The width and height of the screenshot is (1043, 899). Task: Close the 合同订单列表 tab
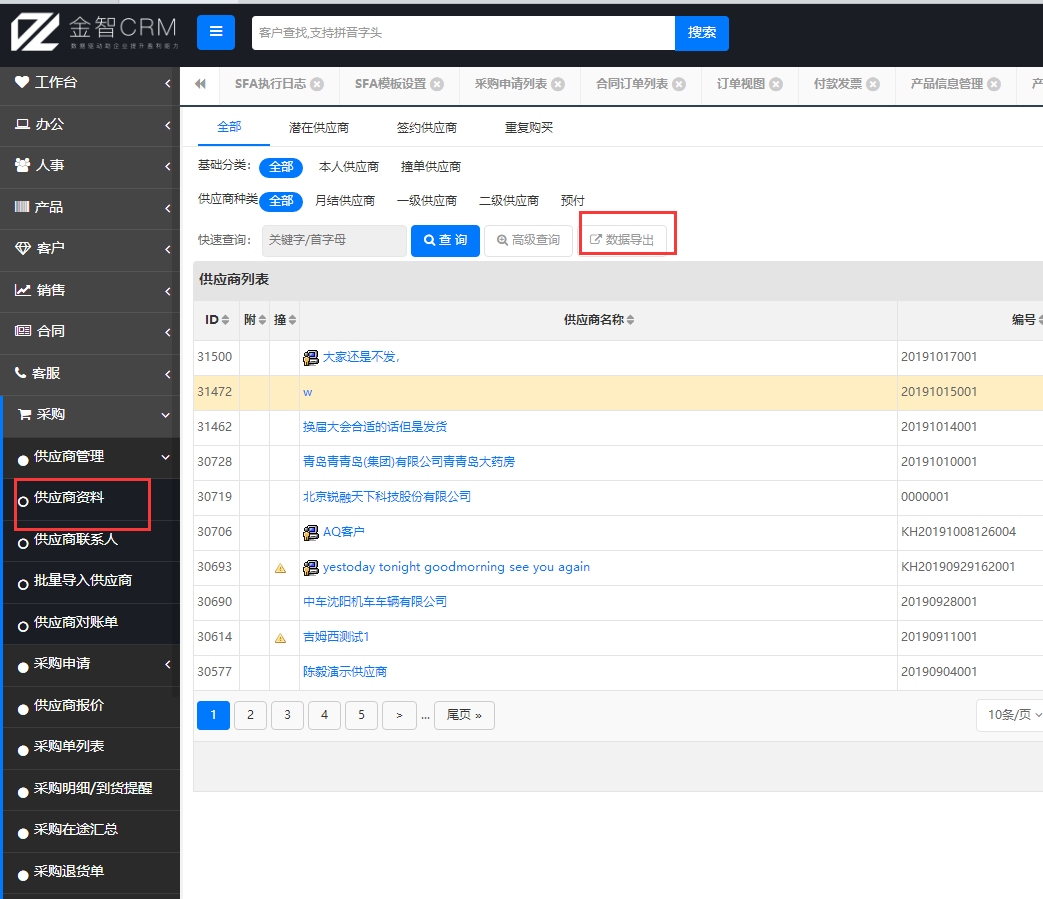pyautogui.click(x=679, y=84)
